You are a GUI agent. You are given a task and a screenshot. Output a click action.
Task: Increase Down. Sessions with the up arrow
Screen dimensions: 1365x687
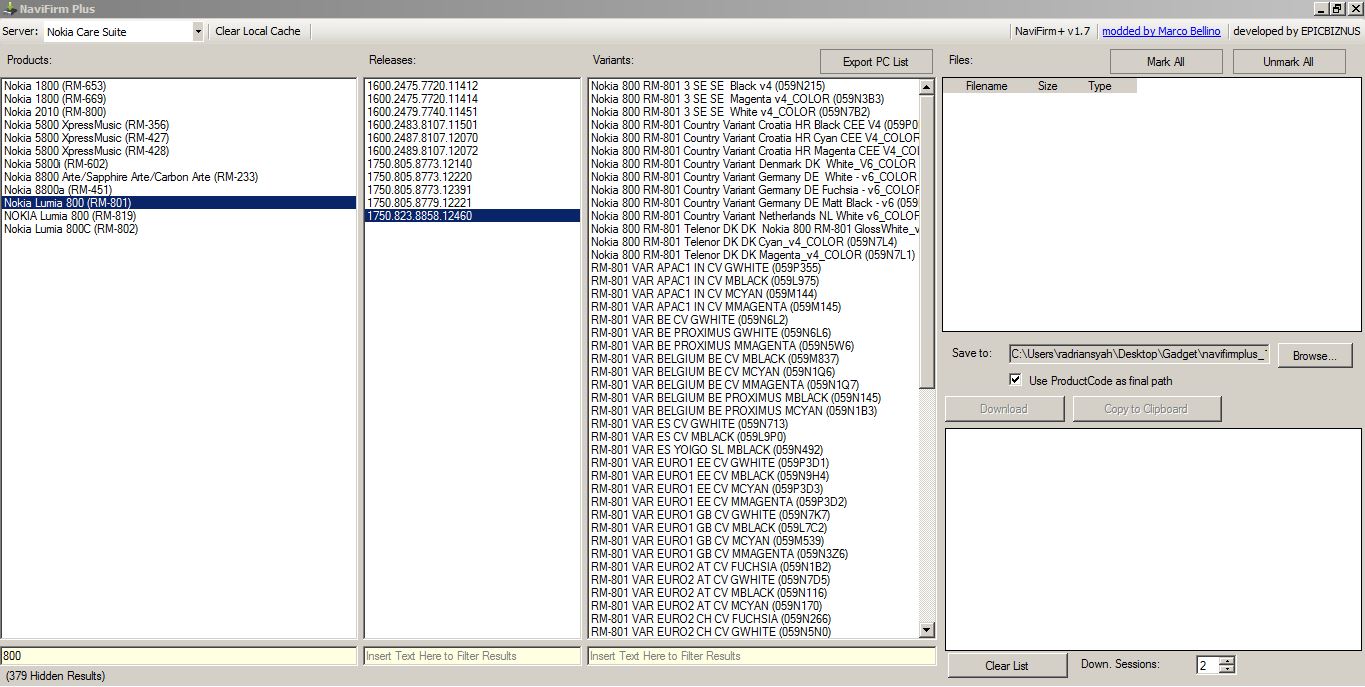(x=1227, y=660)
